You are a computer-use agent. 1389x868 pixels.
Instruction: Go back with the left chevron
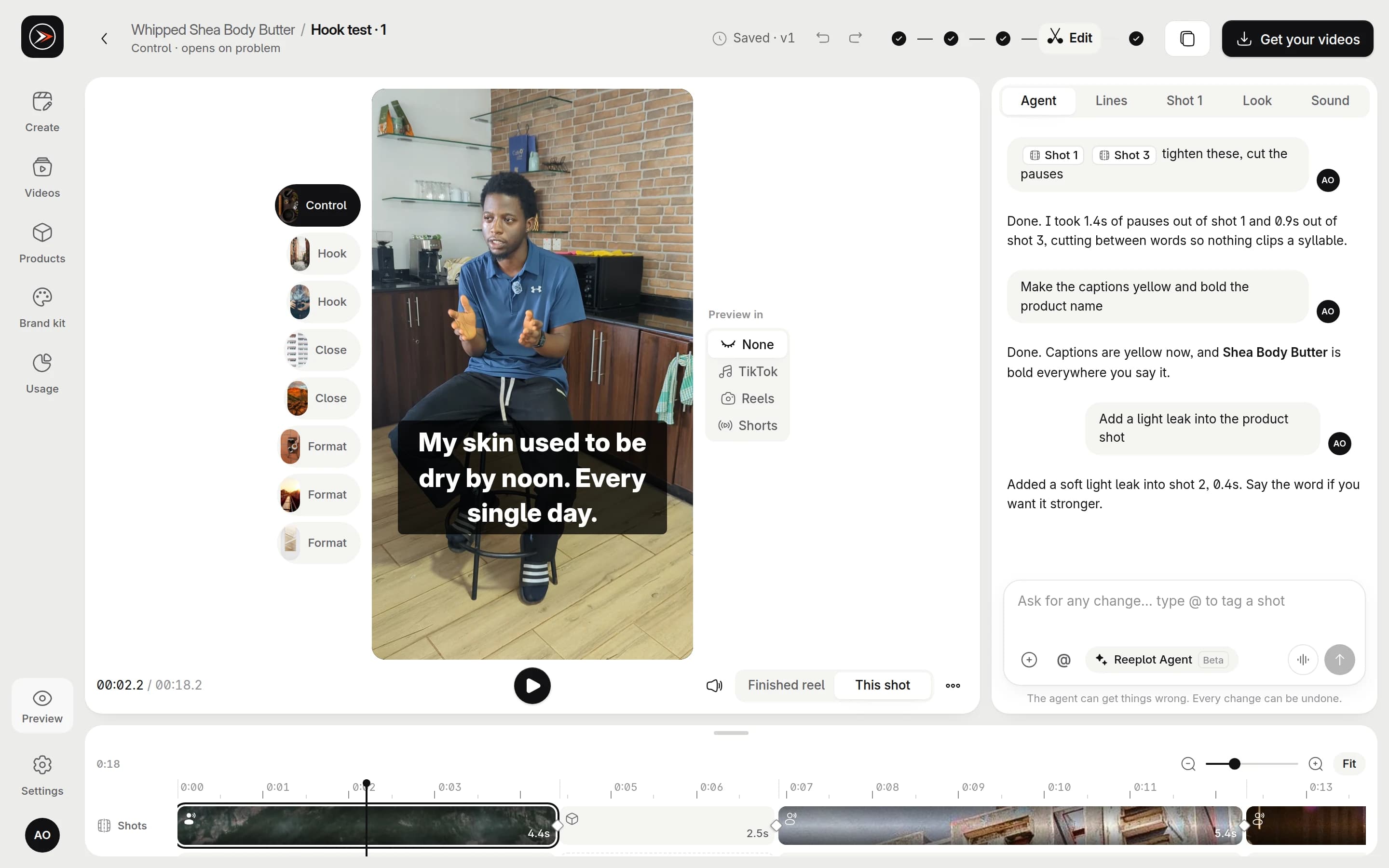tap(104, 39)
